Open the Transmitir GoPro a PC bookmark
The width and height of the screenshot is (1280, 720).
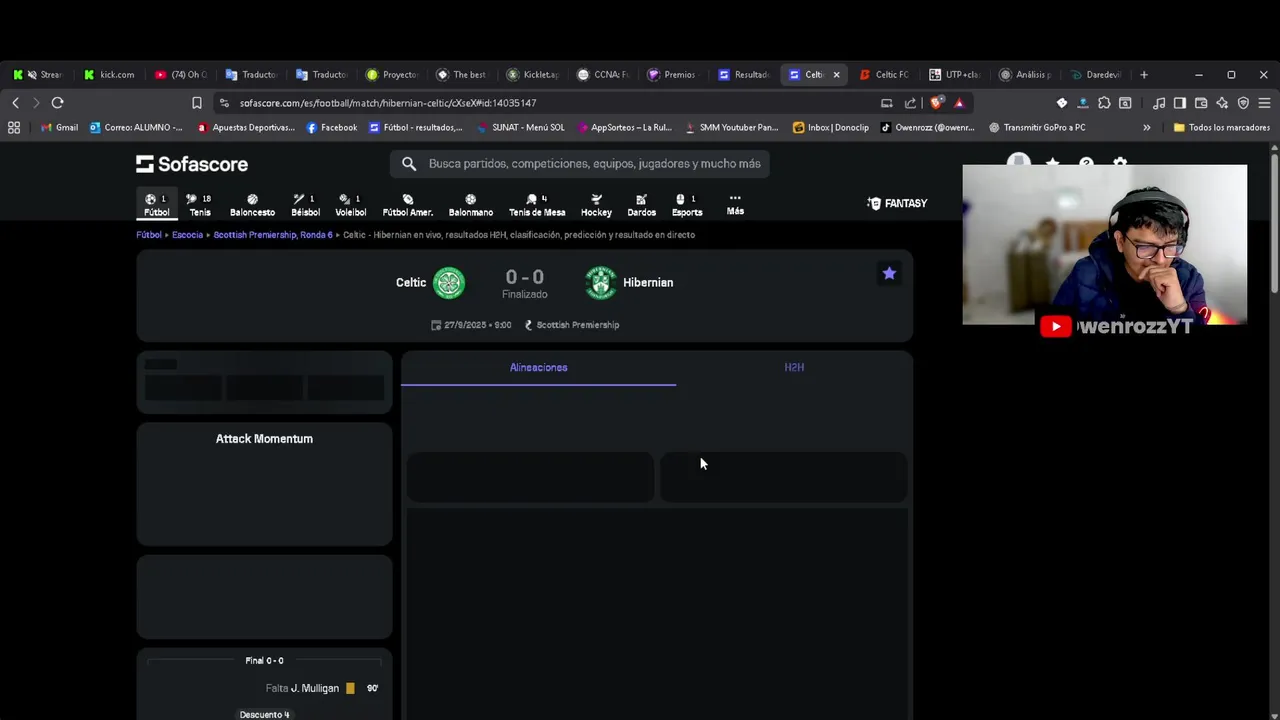(x=1037, y=128)
